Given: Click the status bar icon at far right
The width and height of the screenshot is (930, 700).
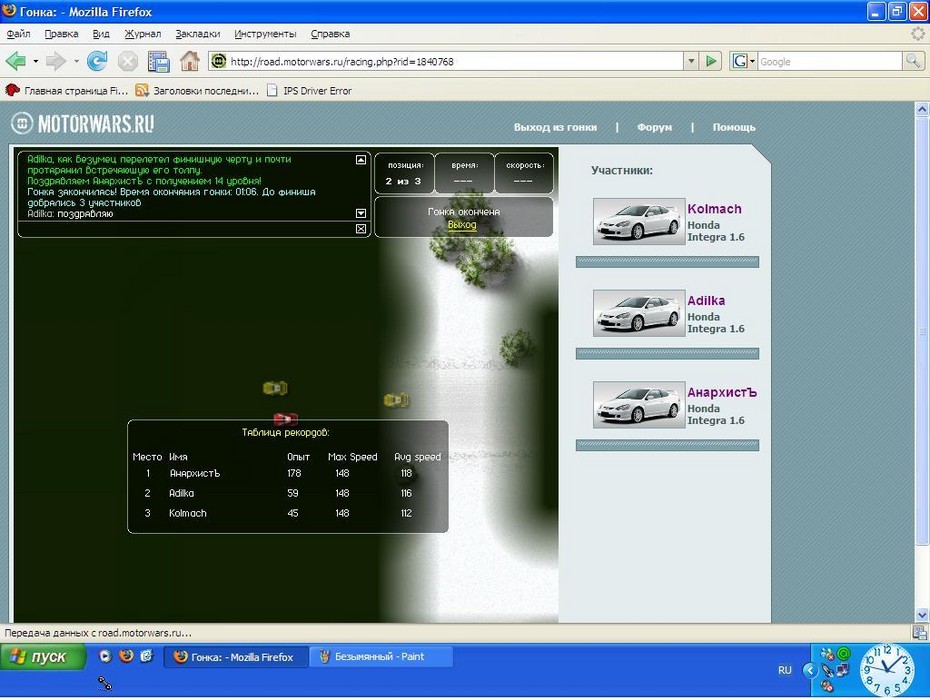Looking at the screenshot, I should coord(920,633).
